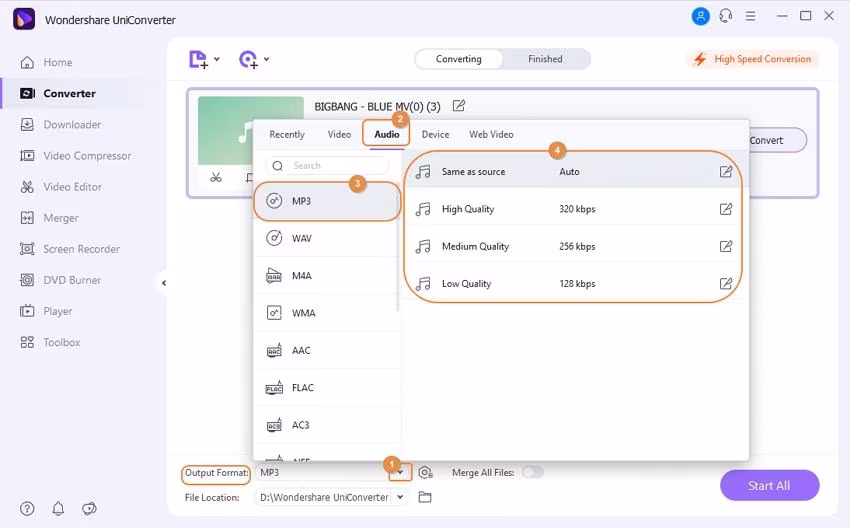Screen dimensions: 850x528
Task: Expand the Load DVD dropdown arrow
Action: (x=267, y=59)
